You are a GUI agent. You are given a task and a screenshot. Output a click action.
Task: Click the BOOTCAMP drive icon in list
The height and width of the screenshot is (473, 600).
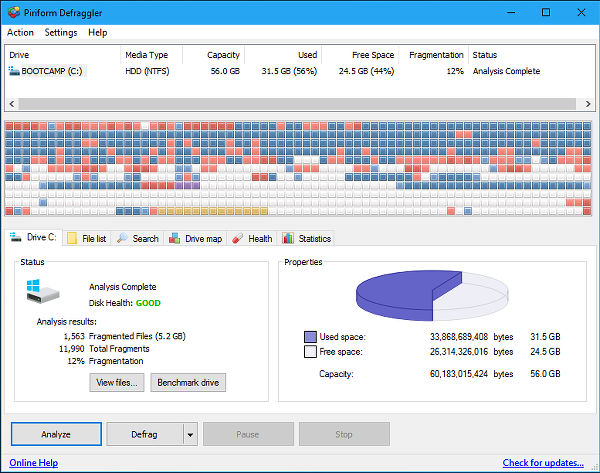tap(14, 71)
